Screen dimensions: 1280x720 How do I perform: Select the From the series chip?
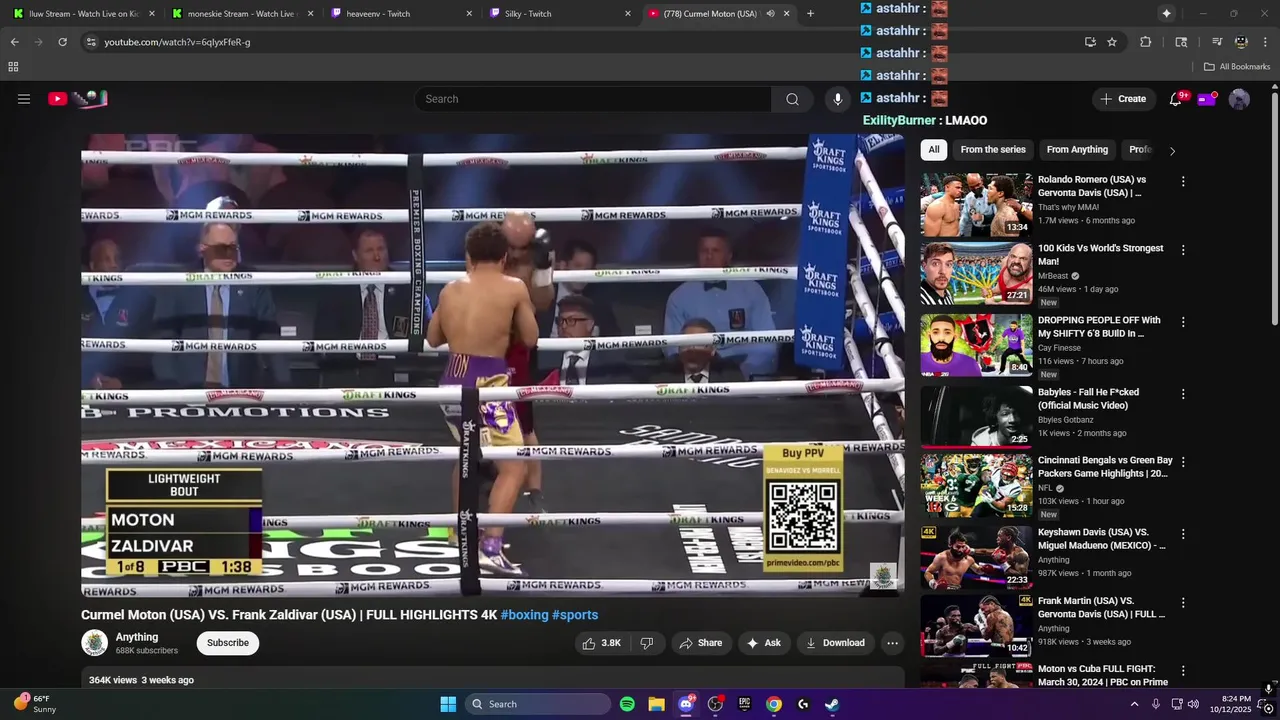(993, 150)
